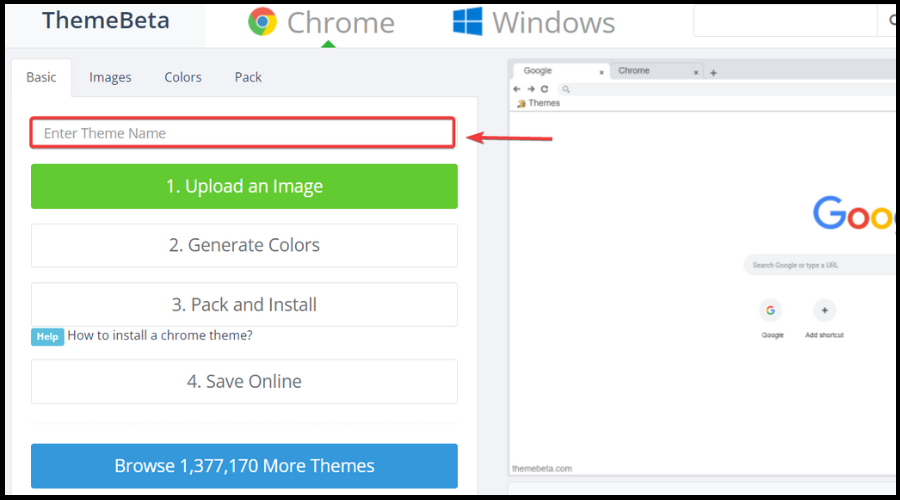This screenshot has height=500, width=900.
Task: Open the Windows section text in header
Action: 553,23
